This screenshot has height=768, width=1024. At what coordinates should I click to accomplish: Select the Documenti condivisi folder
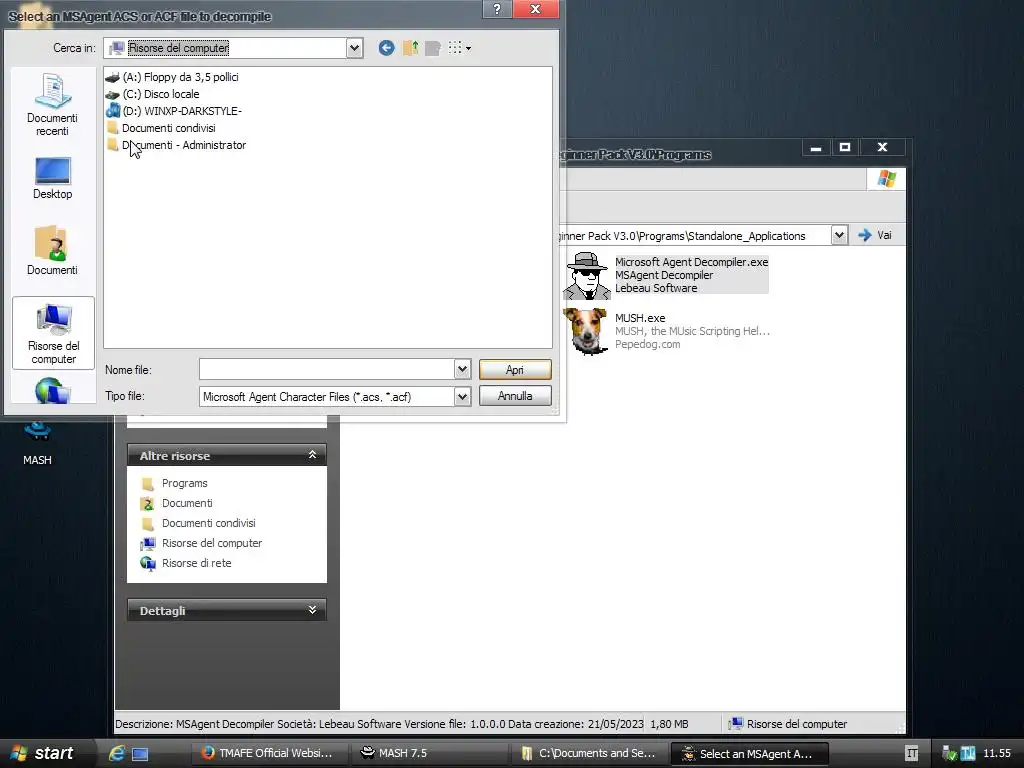pos(161,128)
